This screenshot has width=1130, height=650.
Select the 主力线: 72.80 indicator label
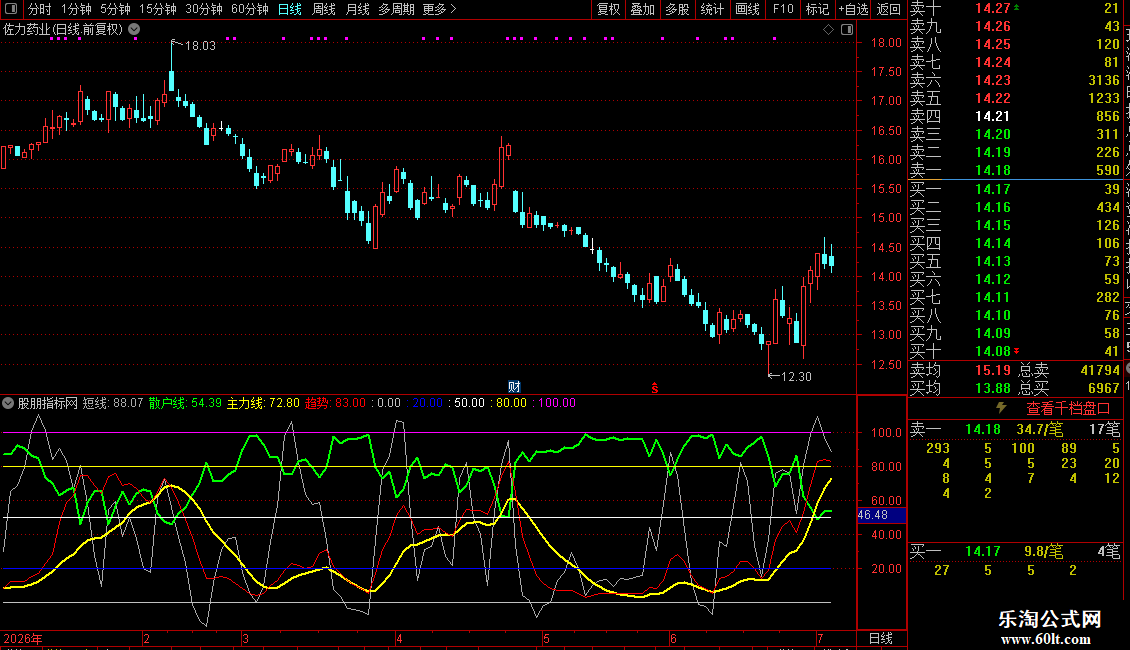pos(263,403)
